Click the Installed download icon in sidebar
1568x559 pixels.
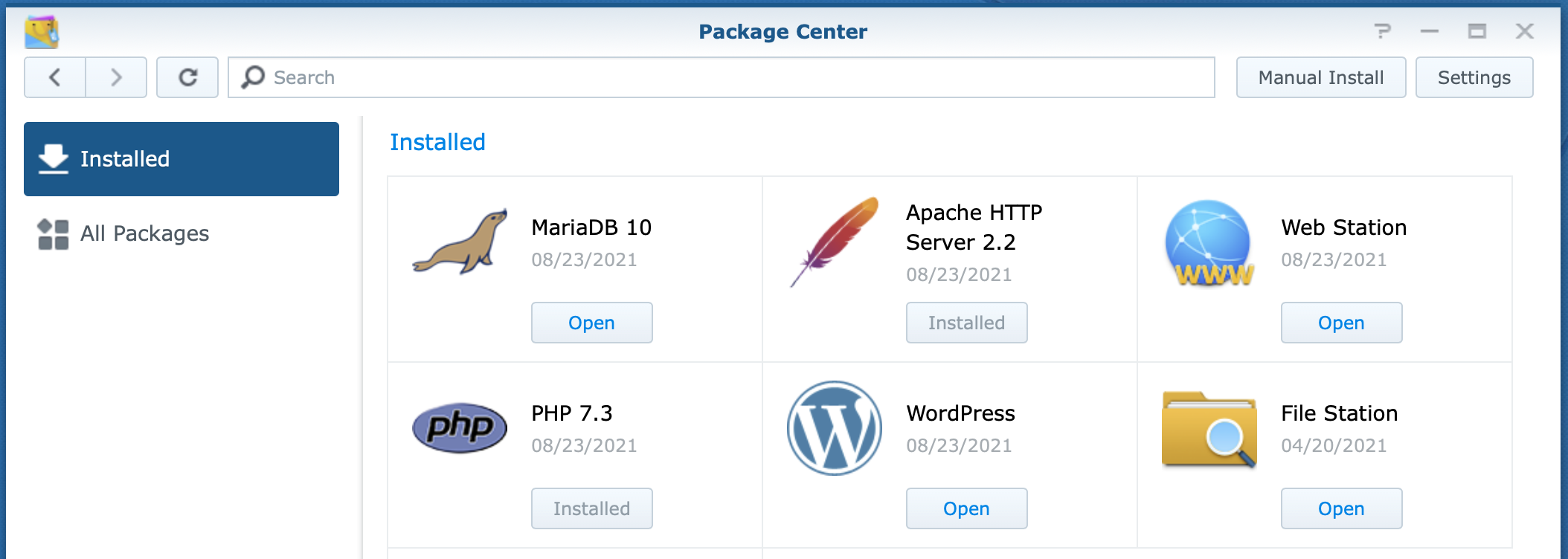pos(54,159)
